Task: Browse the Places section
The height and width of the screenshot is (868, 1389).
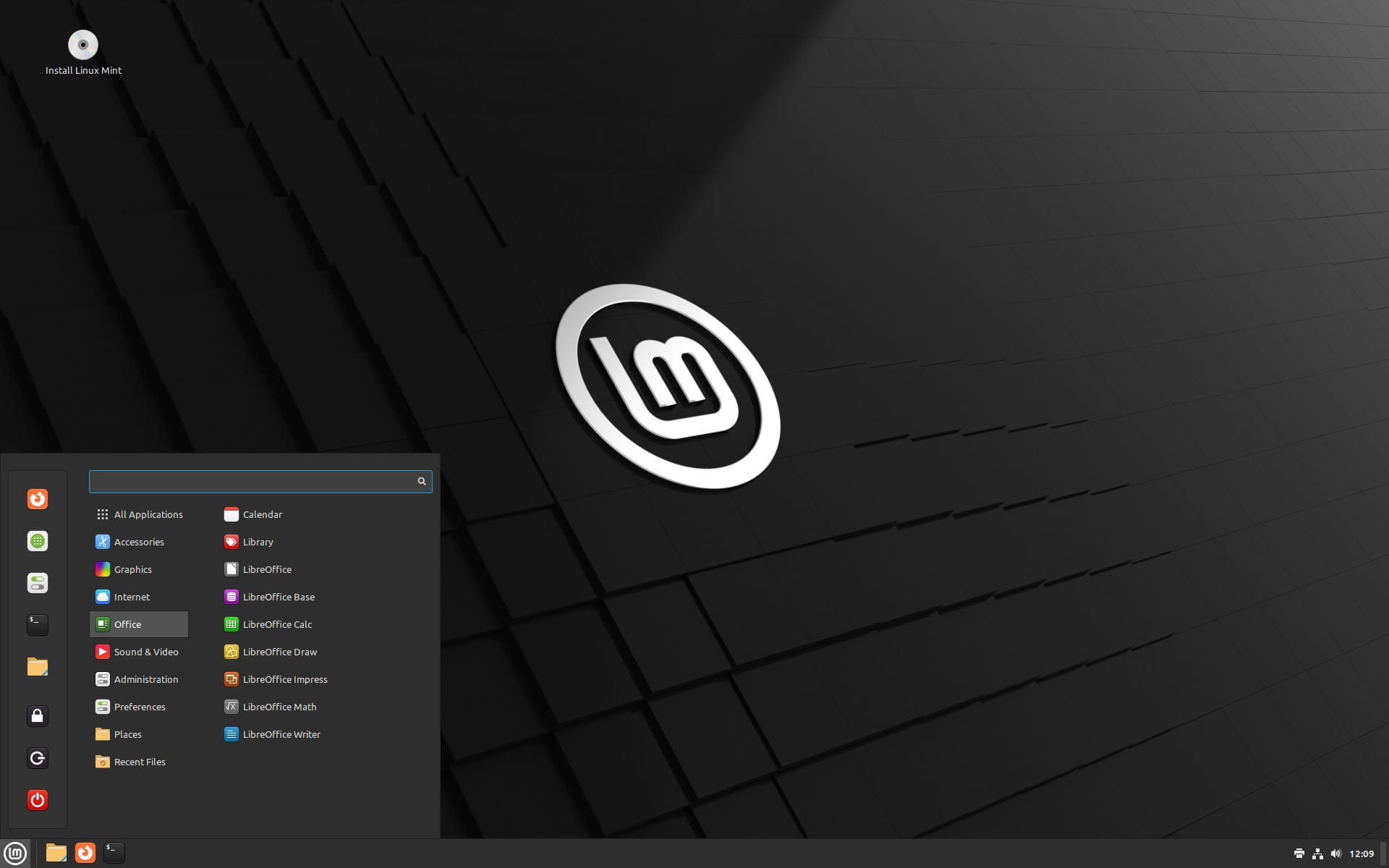Action: coord(128,733)
